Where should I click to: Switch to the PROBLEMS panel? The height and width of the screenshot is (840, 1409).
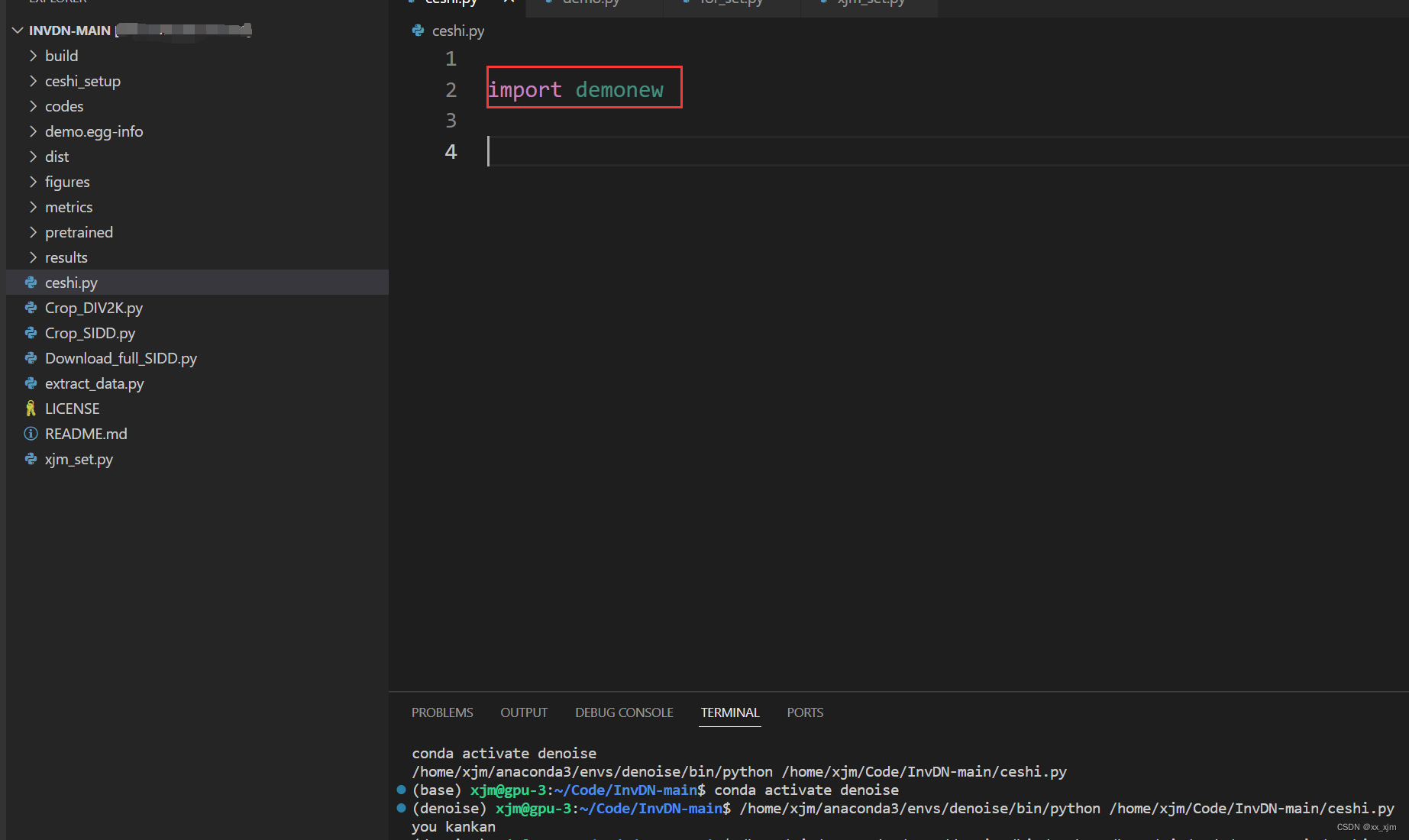[441, 712]
